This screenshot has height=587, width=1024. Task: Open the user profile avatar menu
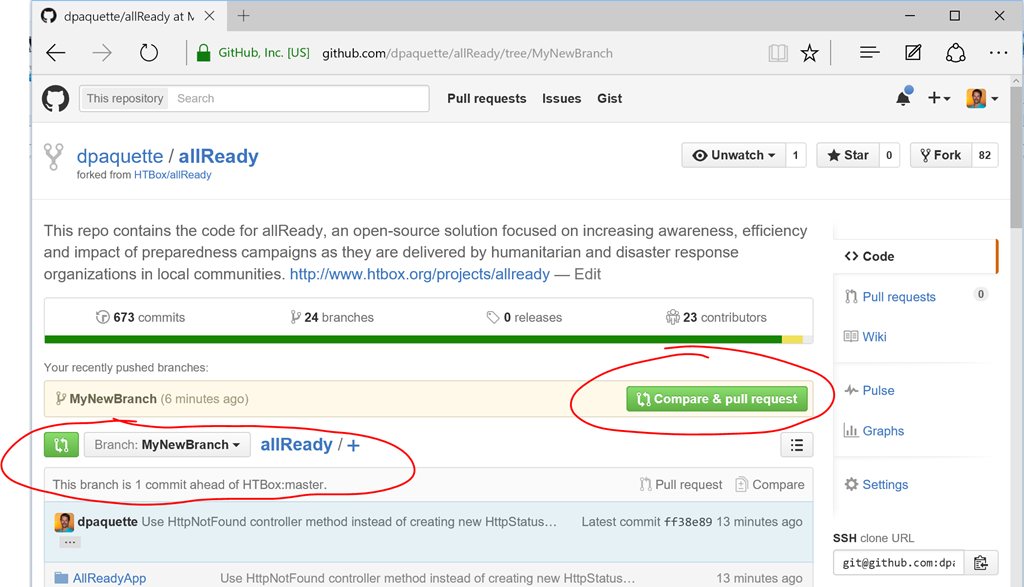(x=982, y=99)
